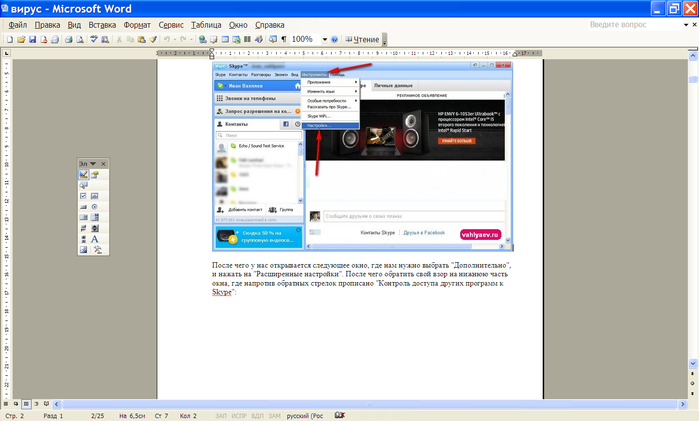Open toolbar options arrow after Чтение
The width and height of the screenshot is (699, 421).
pyautogui.click(x=384, y=40)
